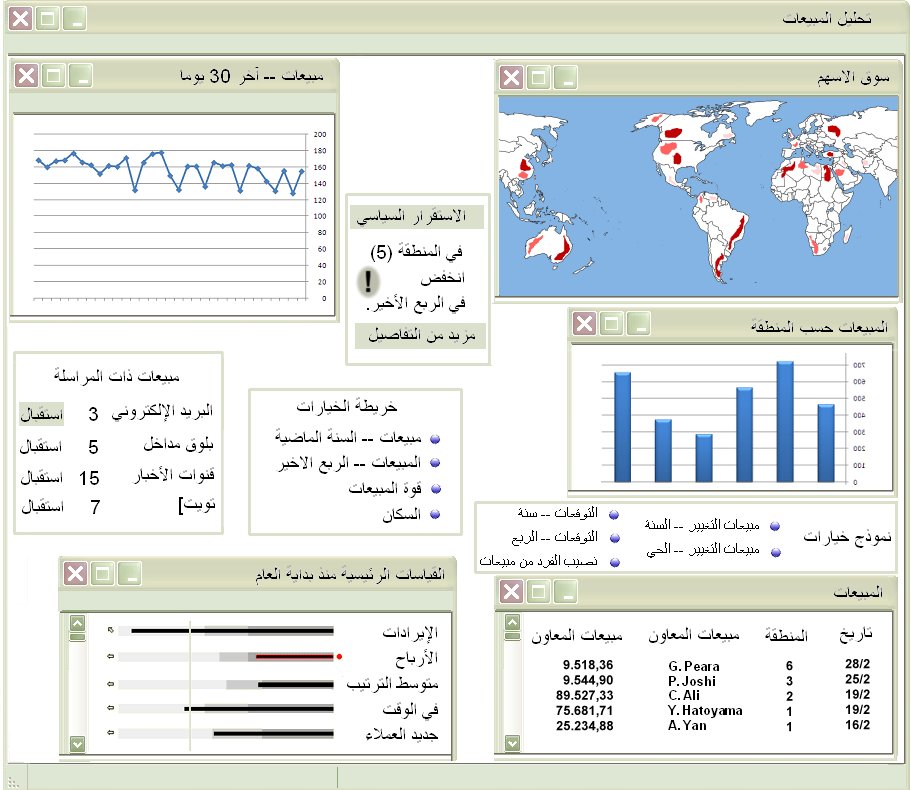The image size is (911, 790).
Task: Open مزيد من التفاصيل link
Action: coord(420,335)
